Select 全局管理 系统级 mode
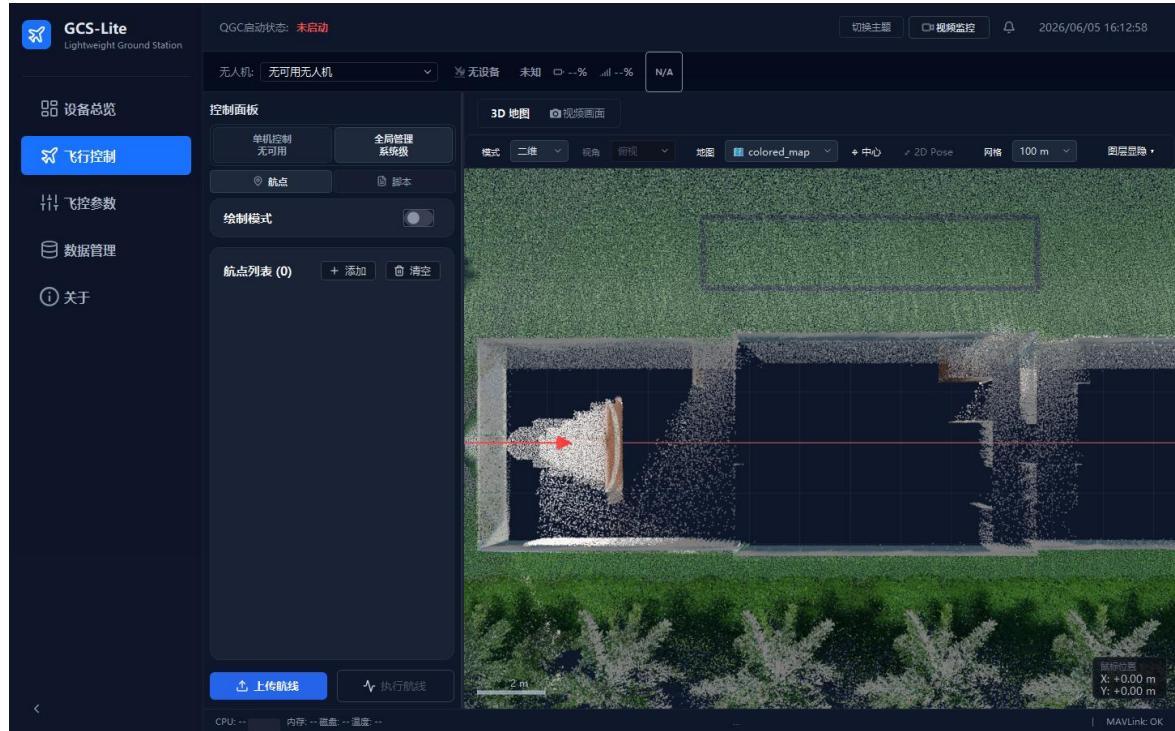Image resolution: width=1175 pixels, height=731 pixels. point(393,145)
